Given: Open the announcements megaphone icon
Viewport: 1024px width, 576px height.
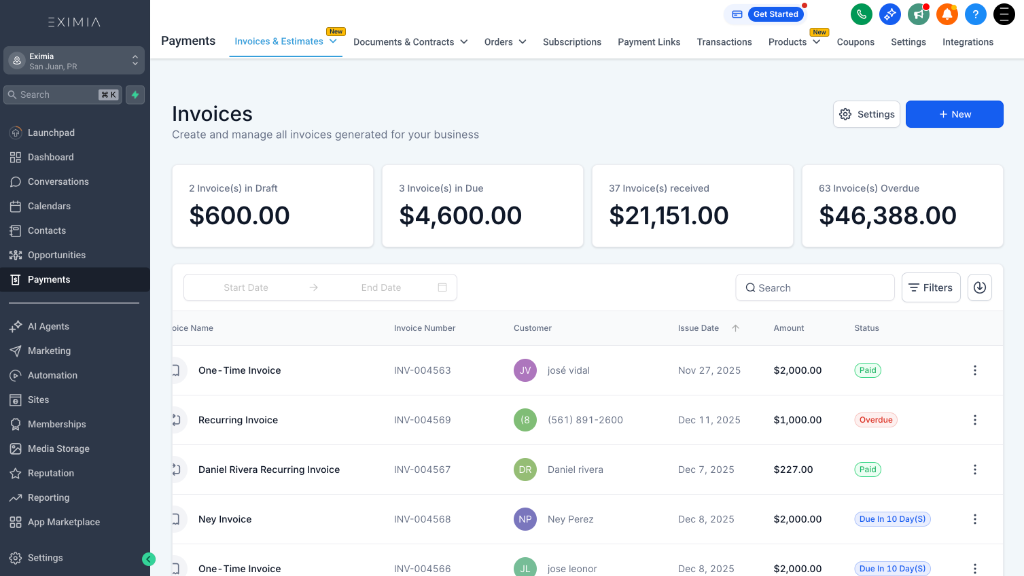Looking at the screenshot, I should click(918, 15).
